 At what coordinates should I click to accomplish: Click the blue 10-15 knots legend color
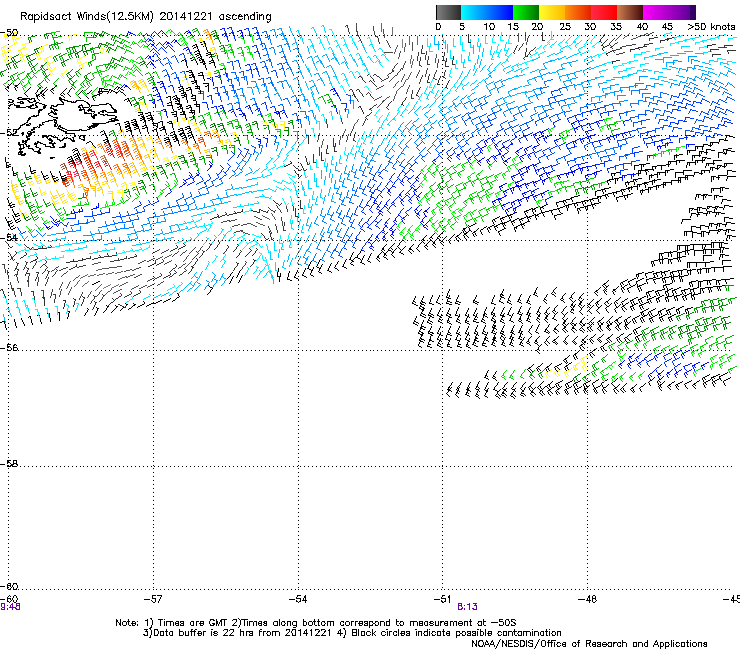500,12
